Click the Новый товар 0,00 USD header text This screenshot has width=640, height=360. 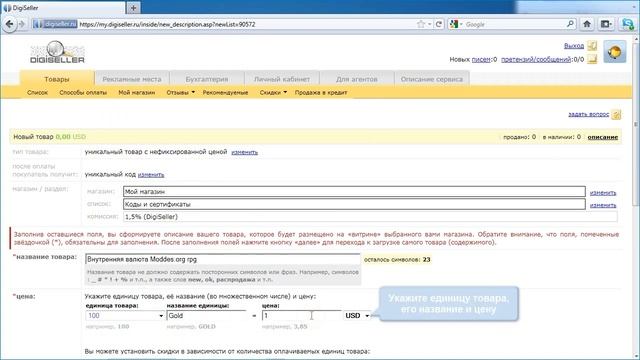[x=49, y=137]
